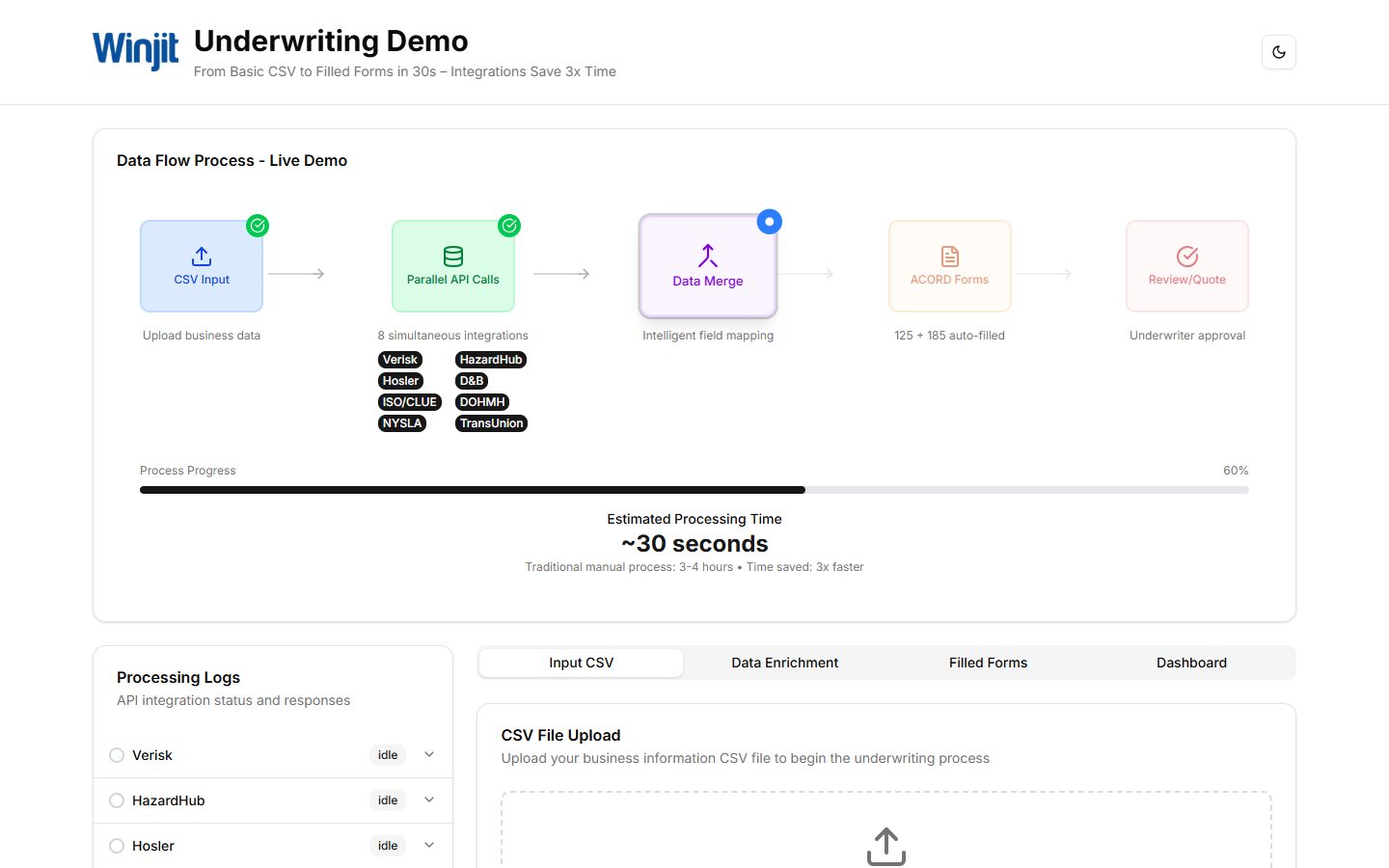Click the Review/Quote checkmark icon
This screenshot has width=1389, height=868.
pyautogui.click(x=1187, y=257)
